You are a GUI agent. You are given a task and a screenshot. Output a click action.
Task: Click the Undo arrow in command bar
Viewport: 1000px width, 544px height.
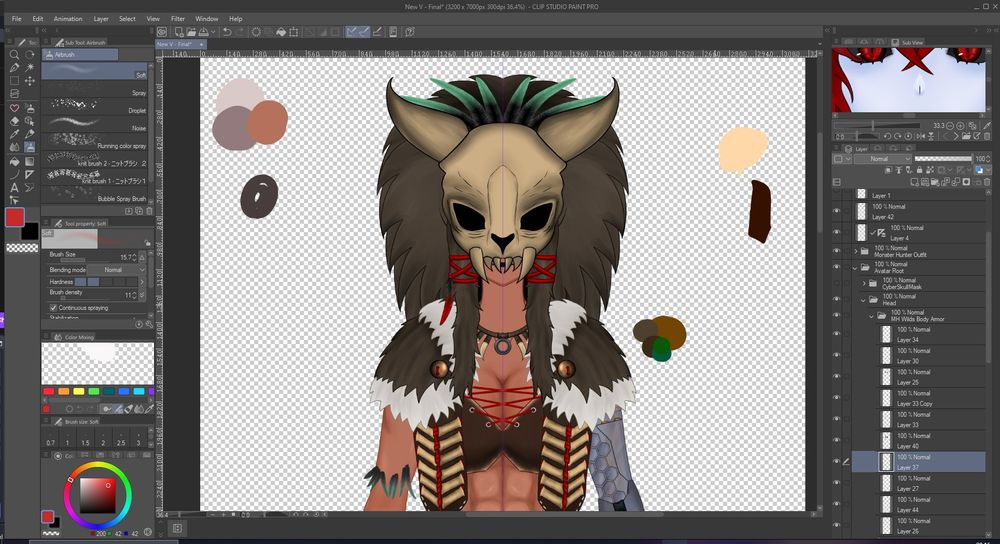[x=227, y=32]
